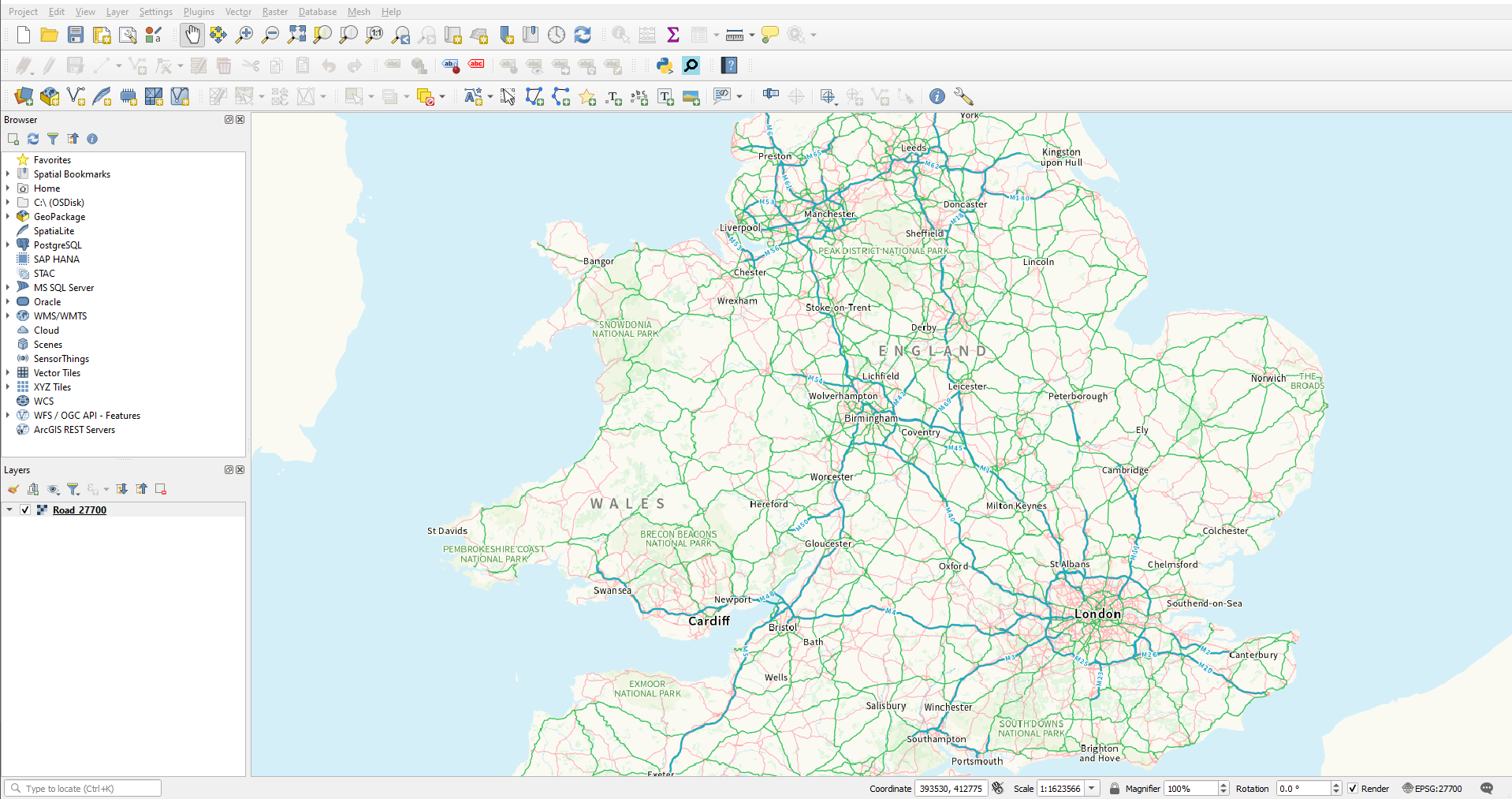Viewport: 1512px width, 799px height.
Task: Open the Scale dropdown
Action: (x=1093, y=788)
